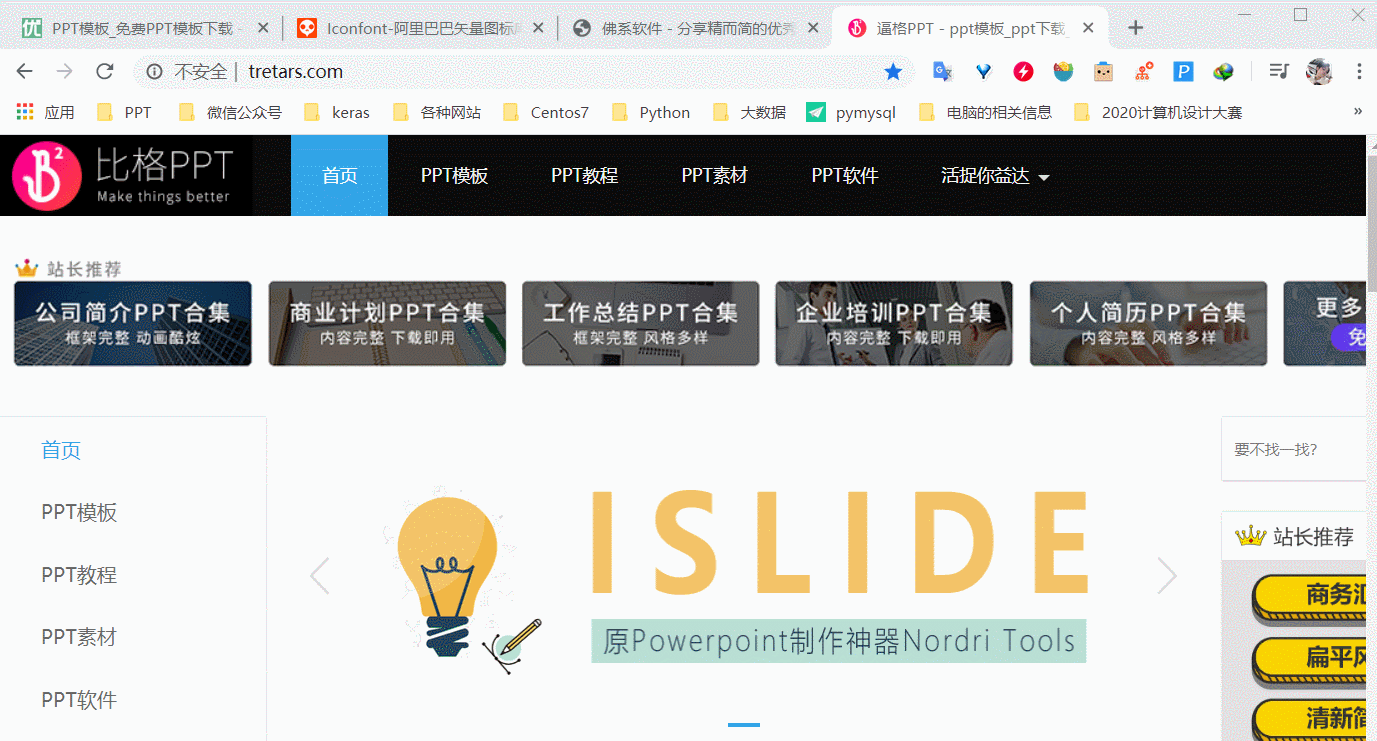
Task: Open PPT素材 in the left sidebar
Action: click(79, 637)
